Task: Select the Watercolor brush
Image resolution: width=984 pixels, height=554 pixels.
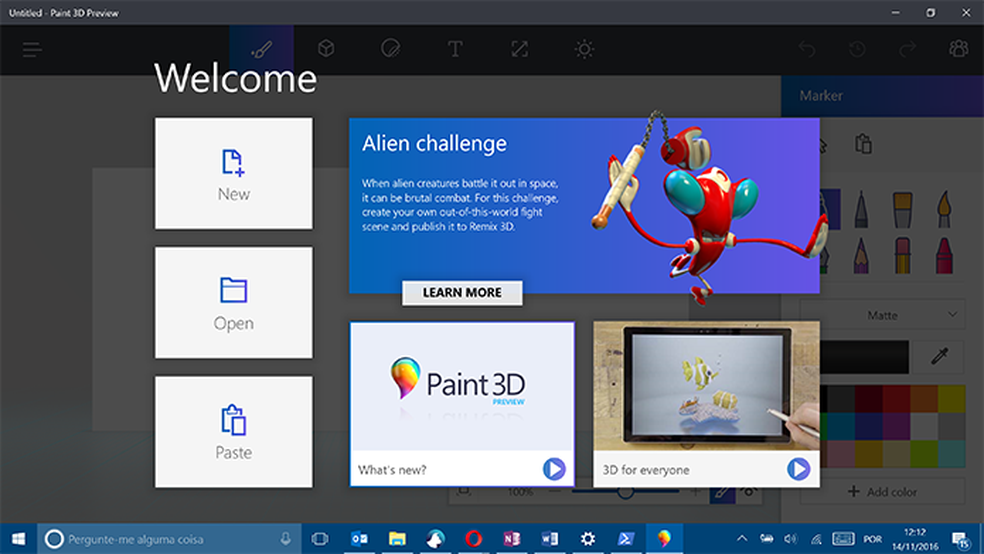Action: coord(944,209)
